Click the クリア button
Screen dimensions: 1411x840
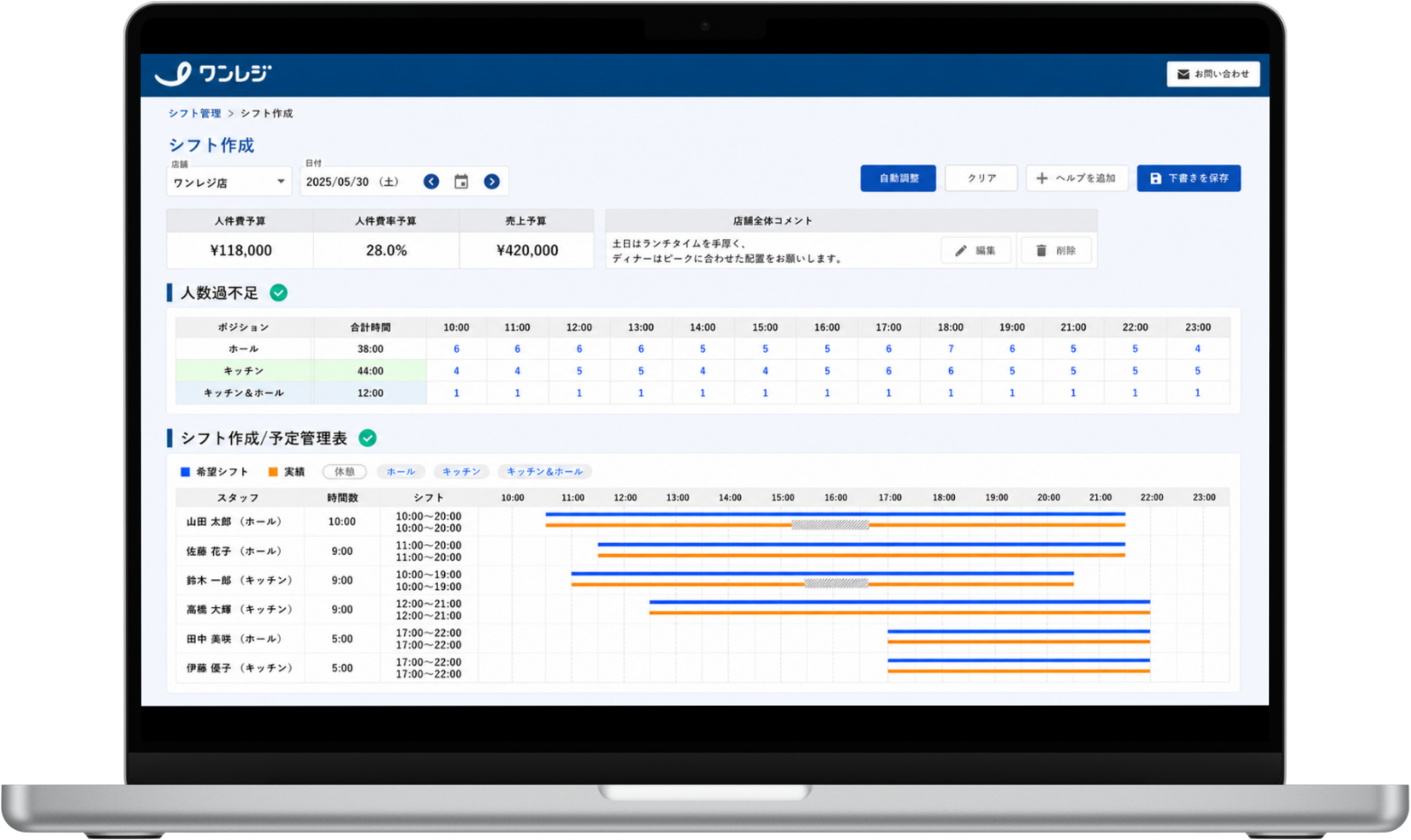981,178
